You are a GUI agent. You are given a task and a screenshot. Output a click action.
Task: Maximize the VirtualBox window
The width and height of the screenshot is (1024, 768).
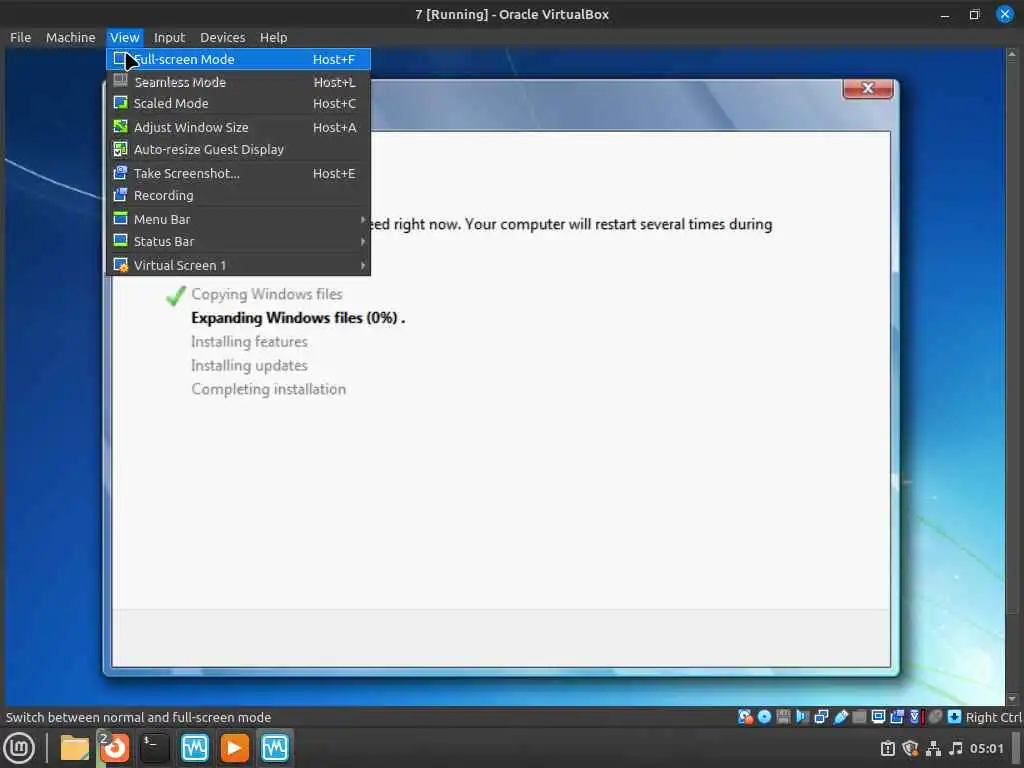click(x=974, y=14)
